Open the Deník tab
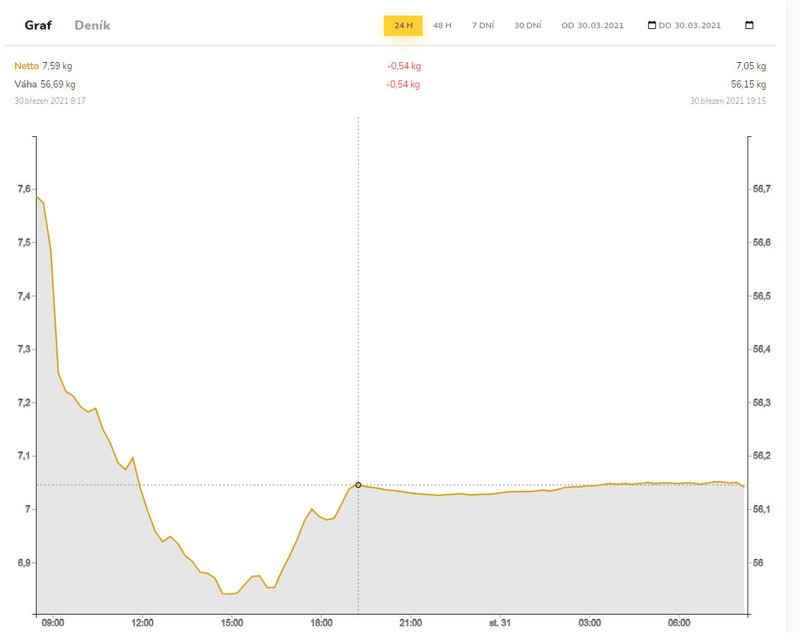Screen dimensions: 800x633 tap(92, 25)
